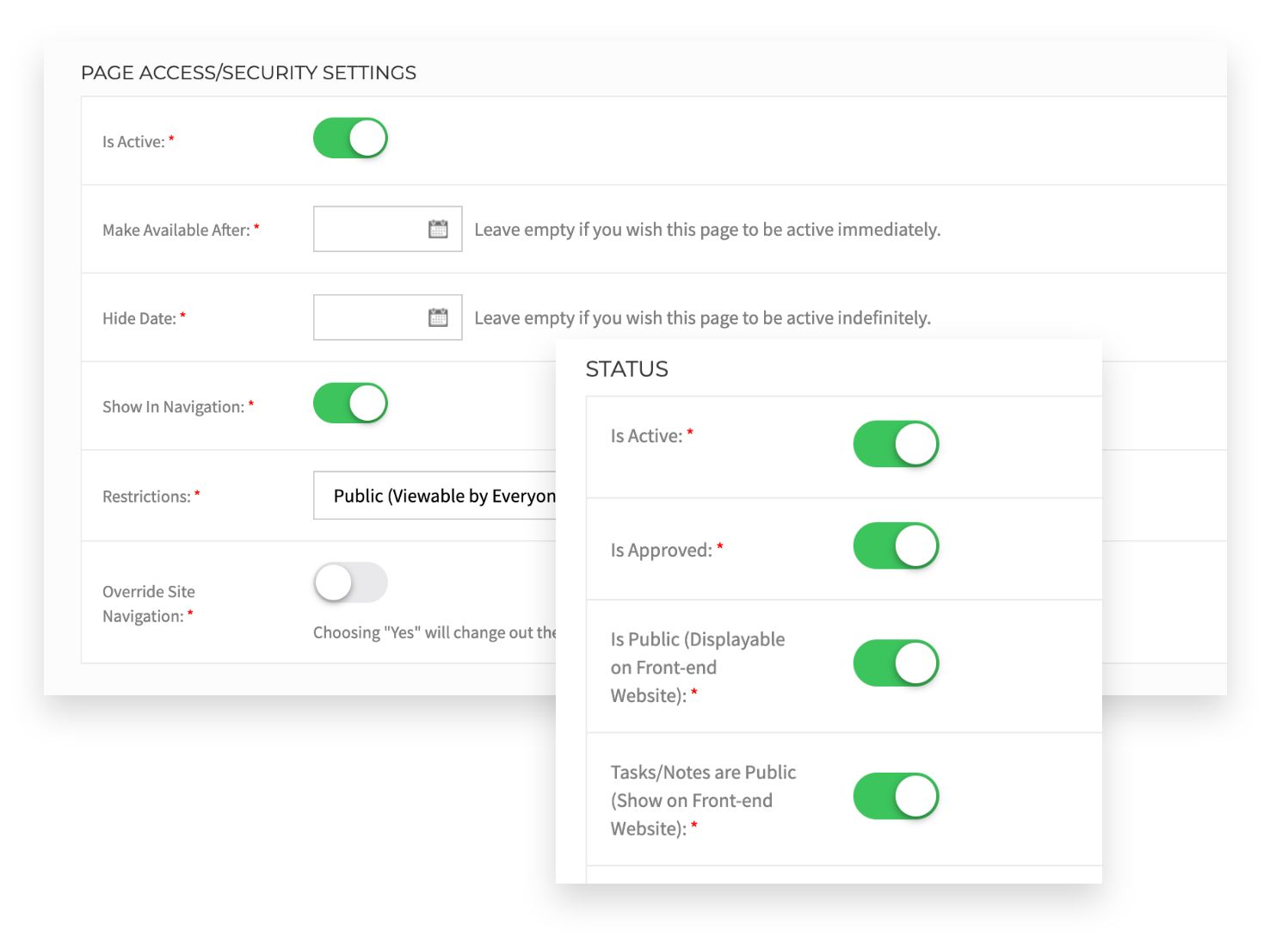The image size is (1288, 943).
Task: Click the Page Access/Security Settings heading
Action: [x=249, y=73]
